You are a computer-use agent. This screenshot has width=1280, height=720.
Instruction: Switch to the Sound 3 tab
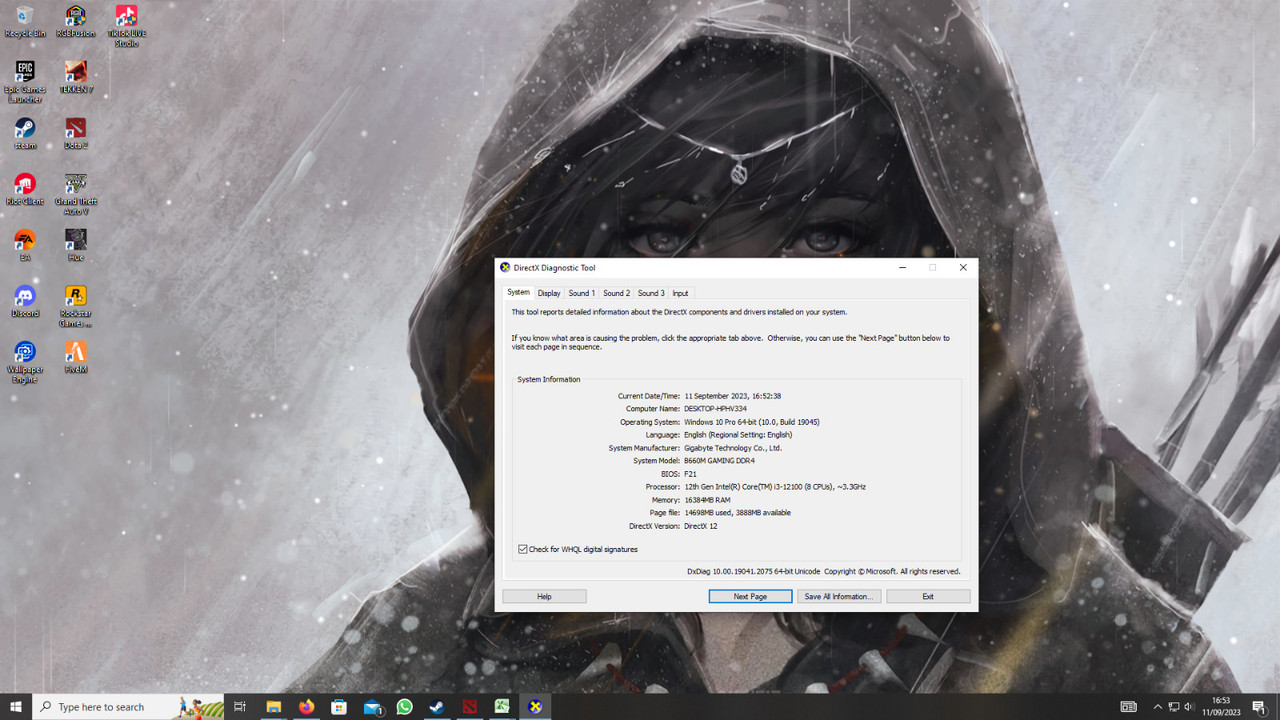tap(651, 293)
